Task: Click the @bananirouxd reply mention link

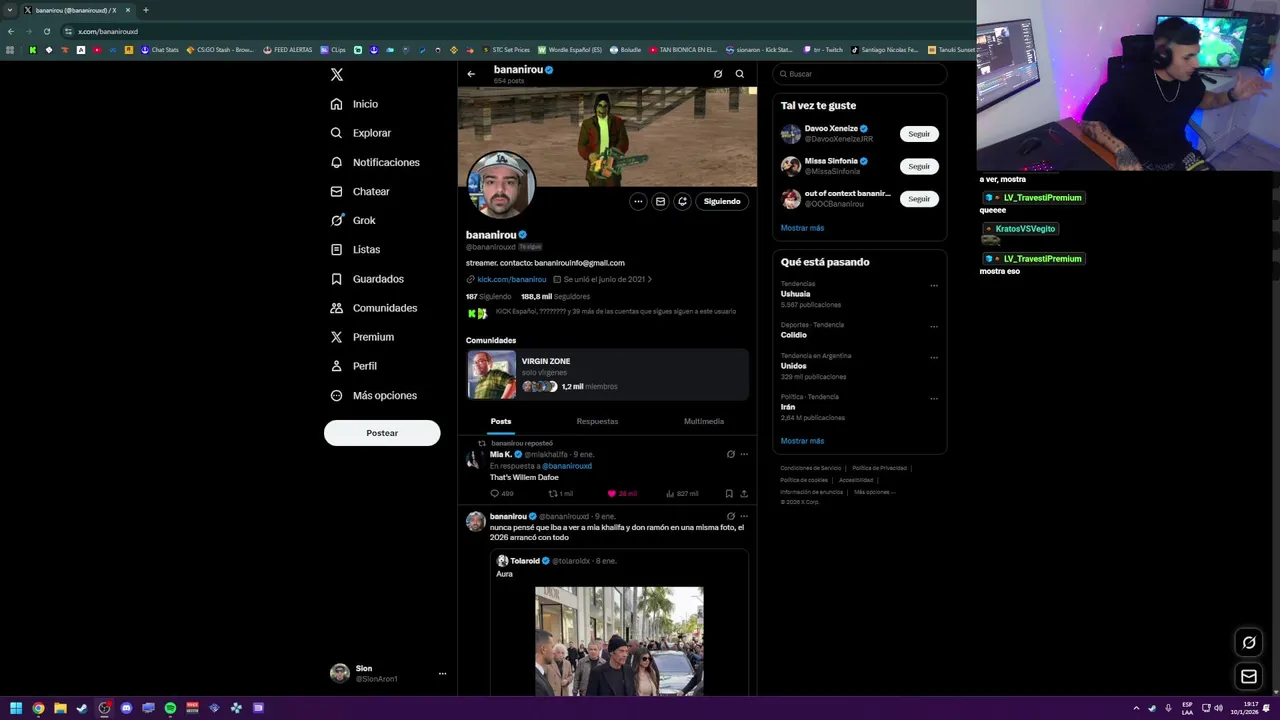Action: tap(567, 466)
